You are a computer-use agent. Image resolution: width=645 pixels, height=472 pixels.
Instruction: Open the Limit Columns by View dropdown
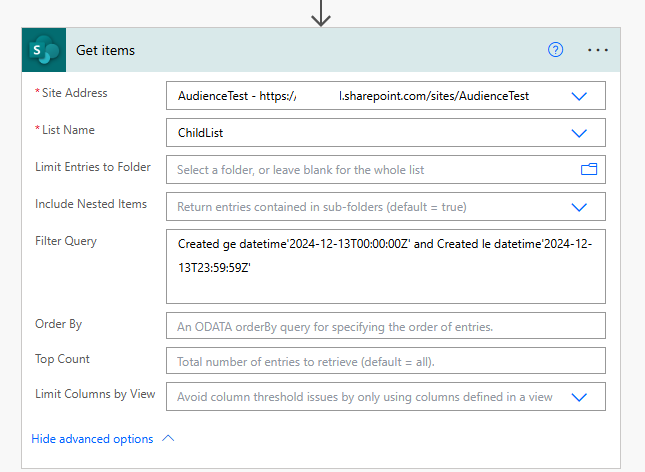pyautogui.click(x=579, y=396)
